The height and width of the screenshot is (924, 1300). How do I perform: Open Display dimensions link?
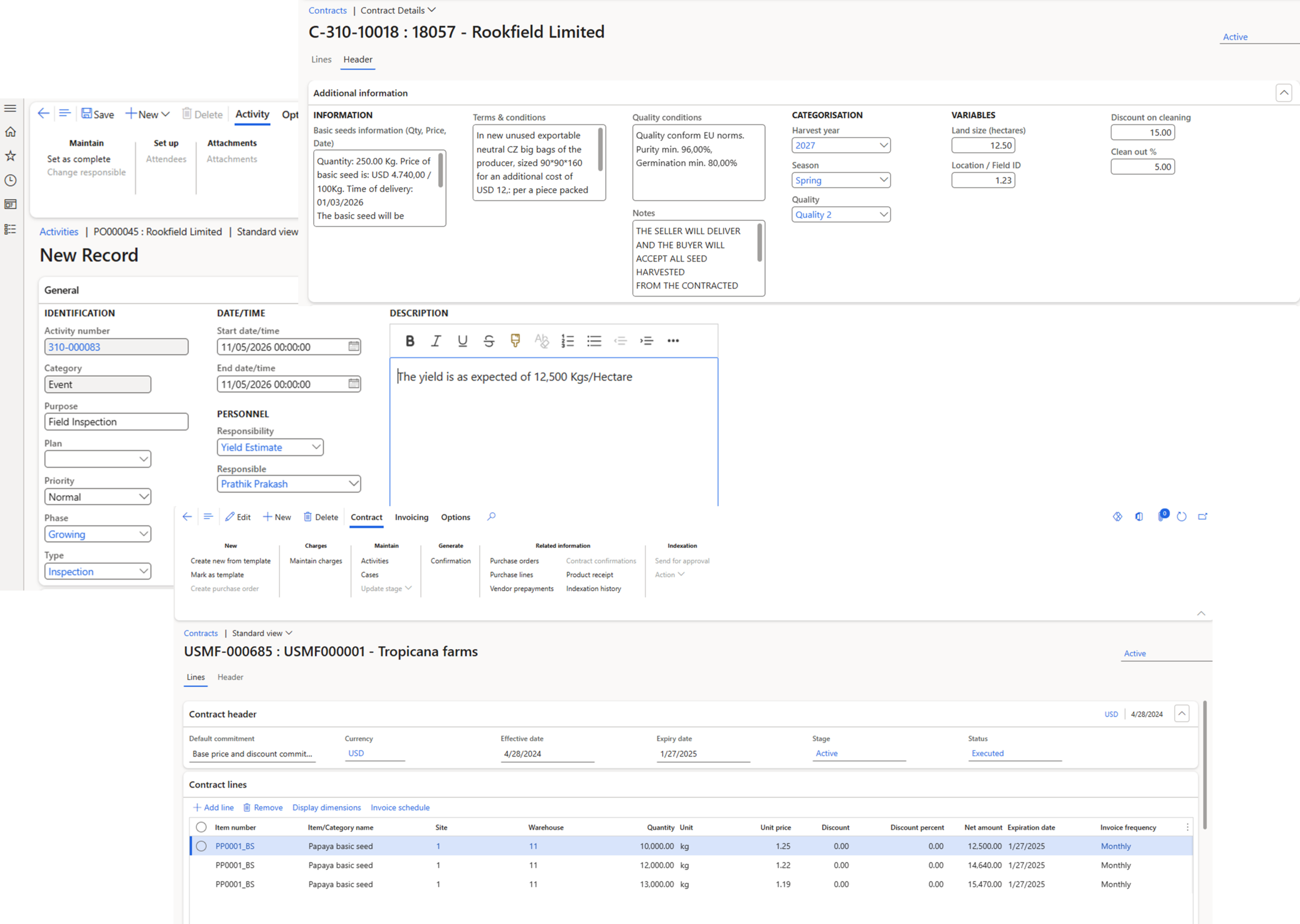point(327,807)
